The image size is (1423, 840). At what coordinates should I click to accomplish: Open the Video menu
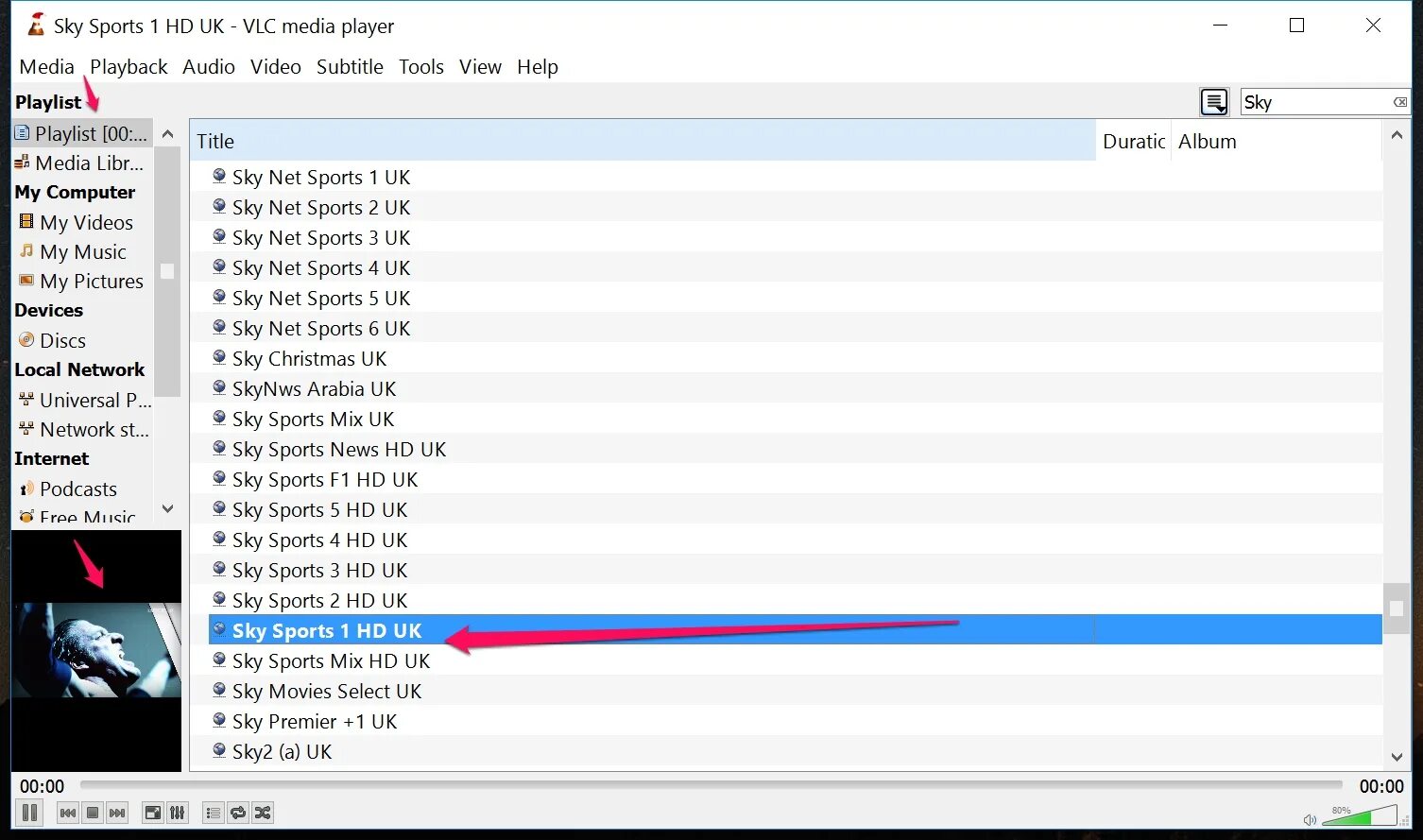pyautogui.click(x=276, y=67)
